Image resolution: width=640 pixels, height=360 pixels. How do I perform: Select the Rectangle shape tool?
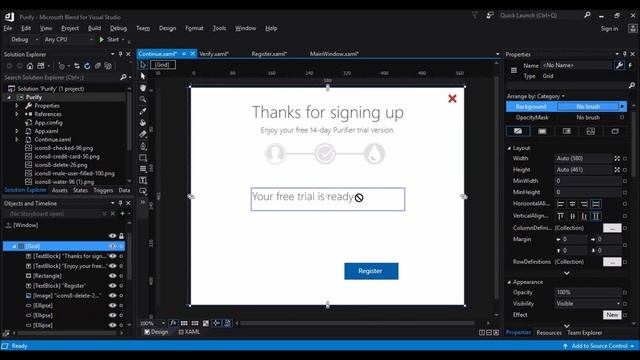[143, 158]
